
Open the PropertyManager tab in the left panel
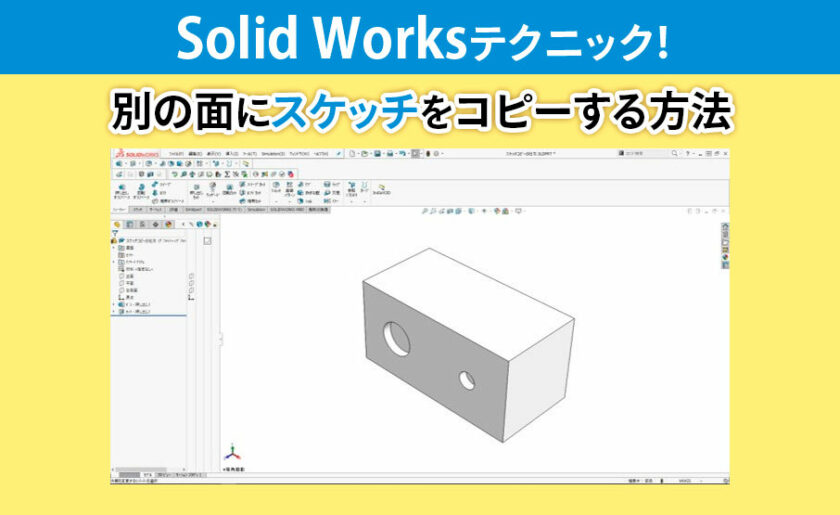coord(129,225)
